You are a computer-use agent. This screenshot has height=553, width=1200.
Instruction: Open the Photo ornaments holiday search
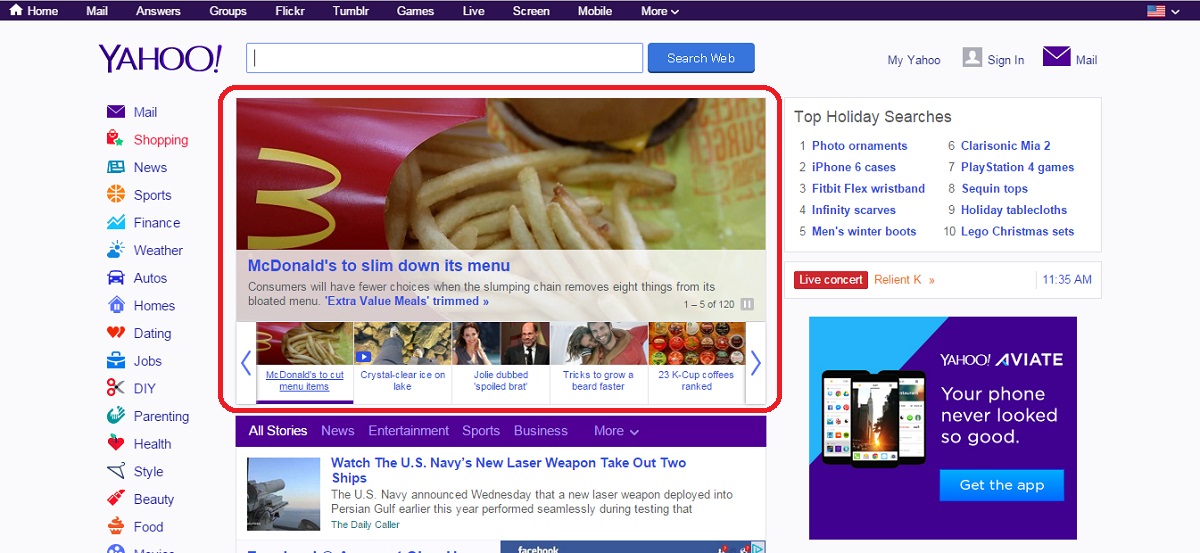[860, 146]
